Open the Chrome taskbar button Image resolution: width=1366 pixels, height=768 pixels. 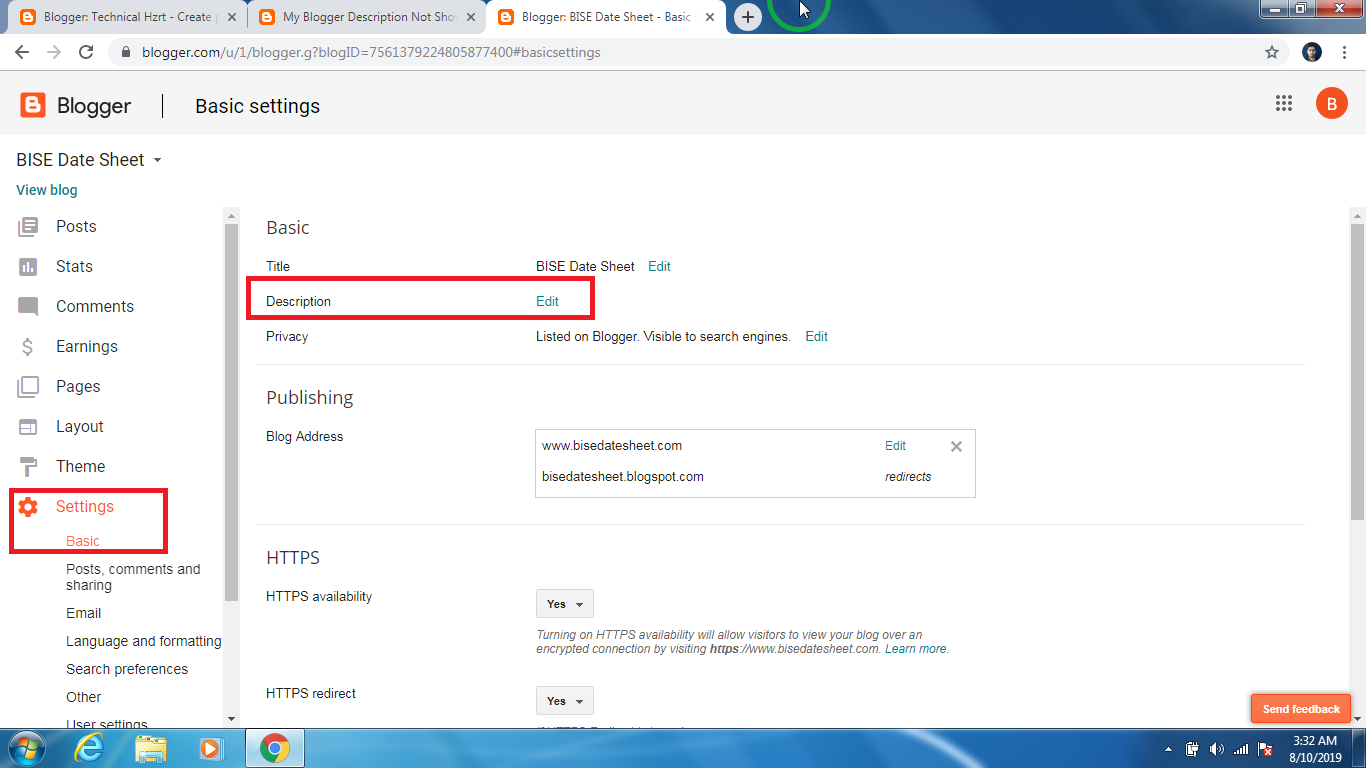(x=275, y=748)
